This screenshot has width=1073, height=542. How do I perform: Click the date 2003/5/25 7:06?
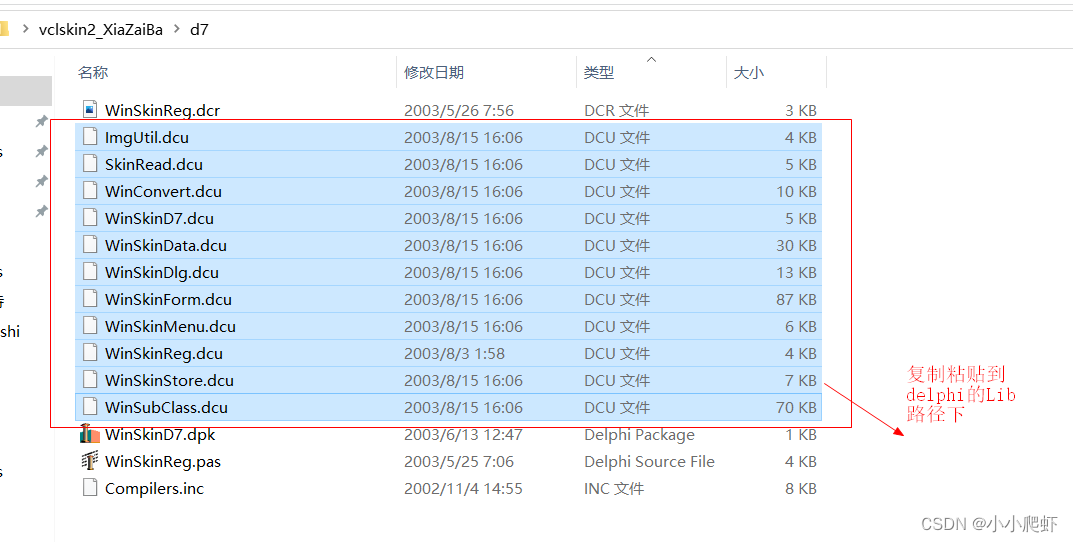[458, 462]
